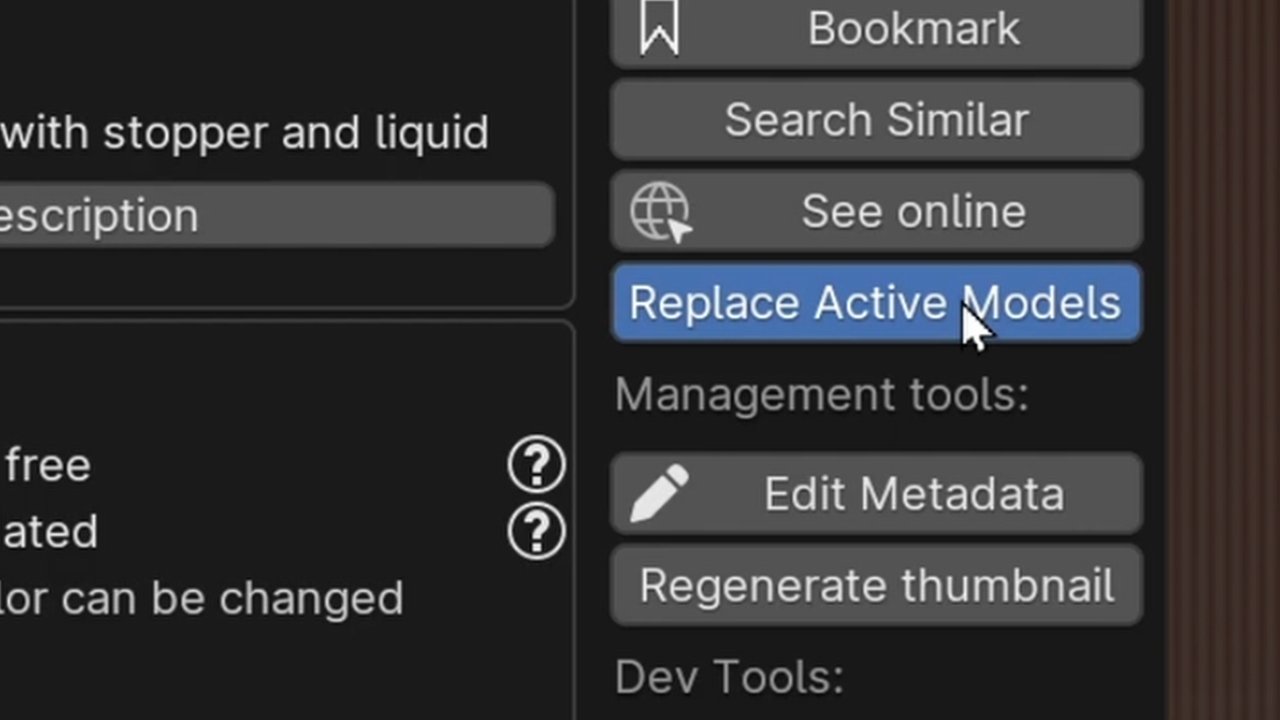This screenshot has width=1280, height=720.
Task: Click the bookmark ribbon icon
Action: coord(659,27)
